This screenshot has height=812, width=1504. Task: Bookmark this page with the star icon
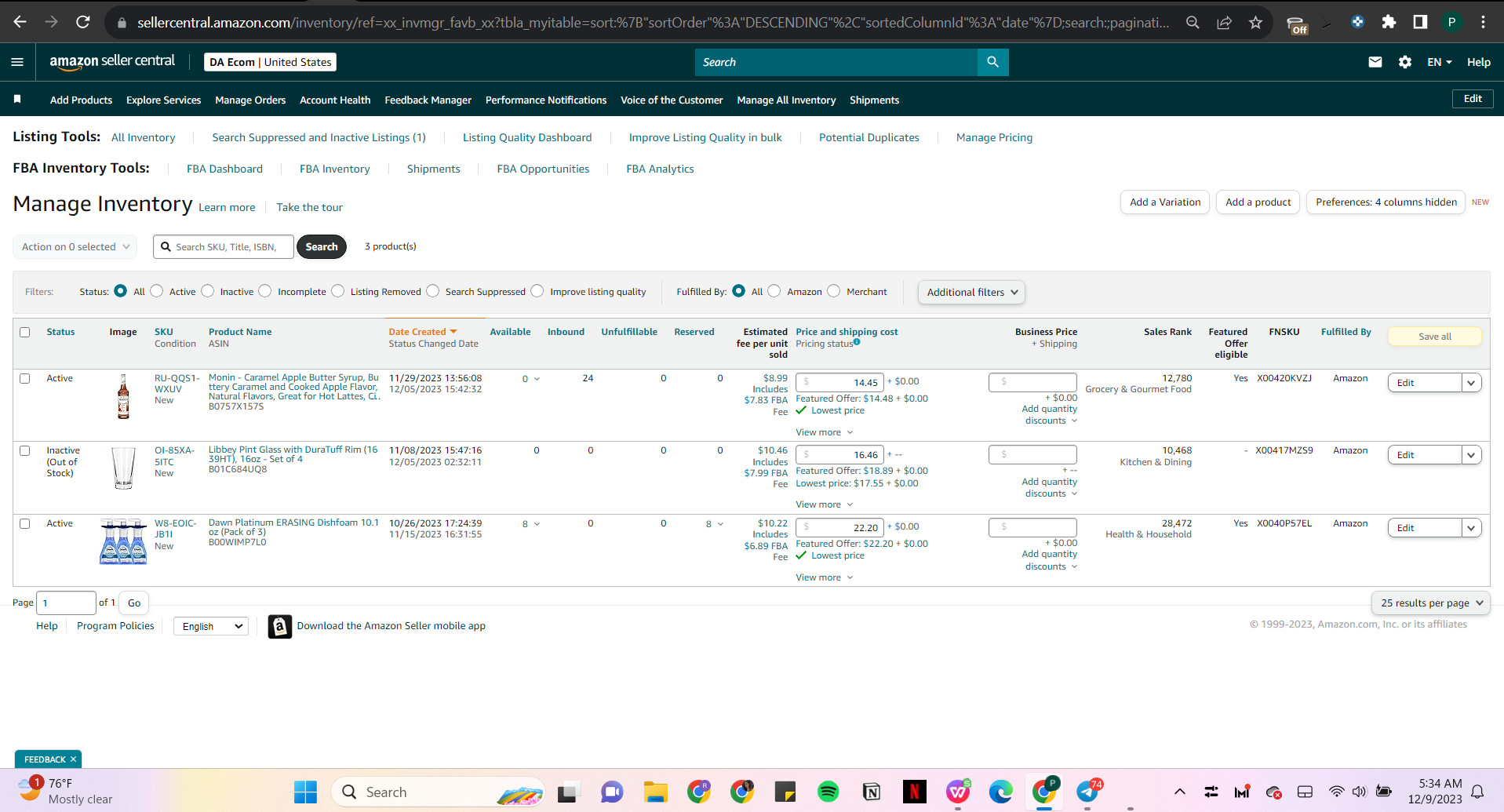click(x=1255, y=22)
